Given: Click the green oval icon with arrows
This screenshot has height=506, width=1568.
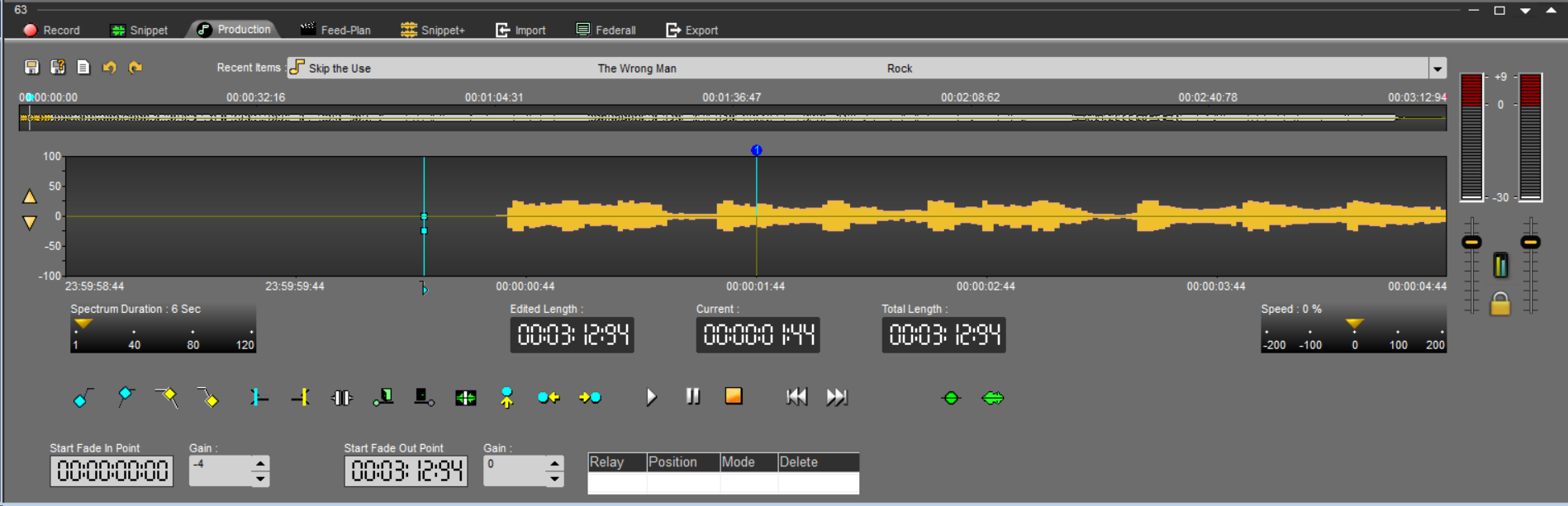Looking at the screenshot, I should coord(992,398).
